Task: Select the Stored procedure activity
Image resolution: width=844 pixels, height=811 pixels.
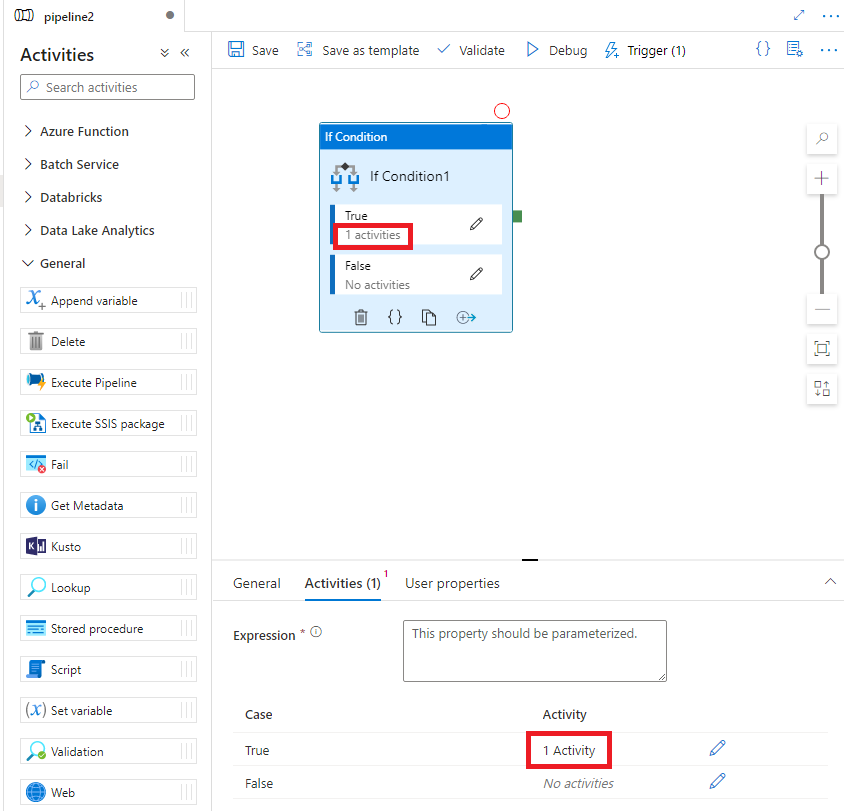Action: point(108,628)
